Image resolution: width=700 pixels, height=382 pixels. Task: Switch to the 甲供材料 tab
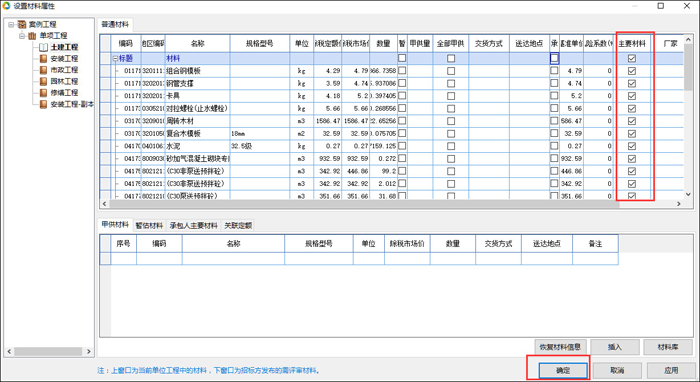coord(115,224)
